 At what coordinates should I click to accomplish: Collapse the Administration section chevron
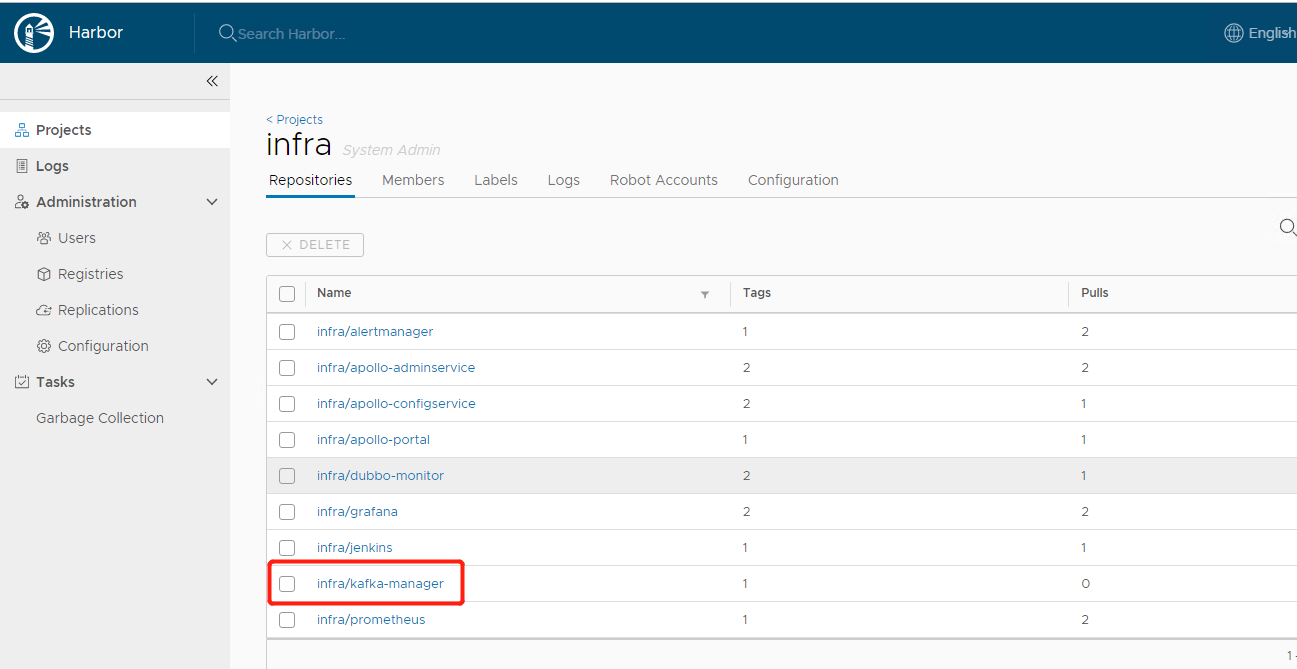[x=212, y=202]
